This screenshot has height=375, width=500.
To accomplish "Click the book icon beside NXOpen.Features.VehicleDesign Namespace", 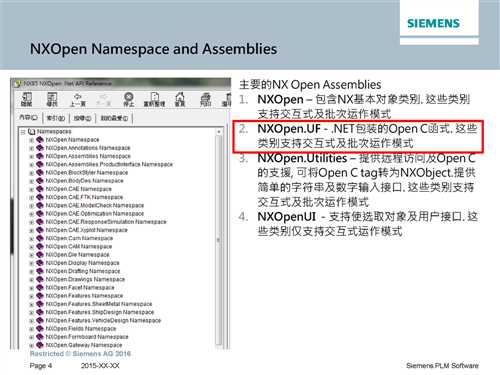I will click(x=40, y=320).
